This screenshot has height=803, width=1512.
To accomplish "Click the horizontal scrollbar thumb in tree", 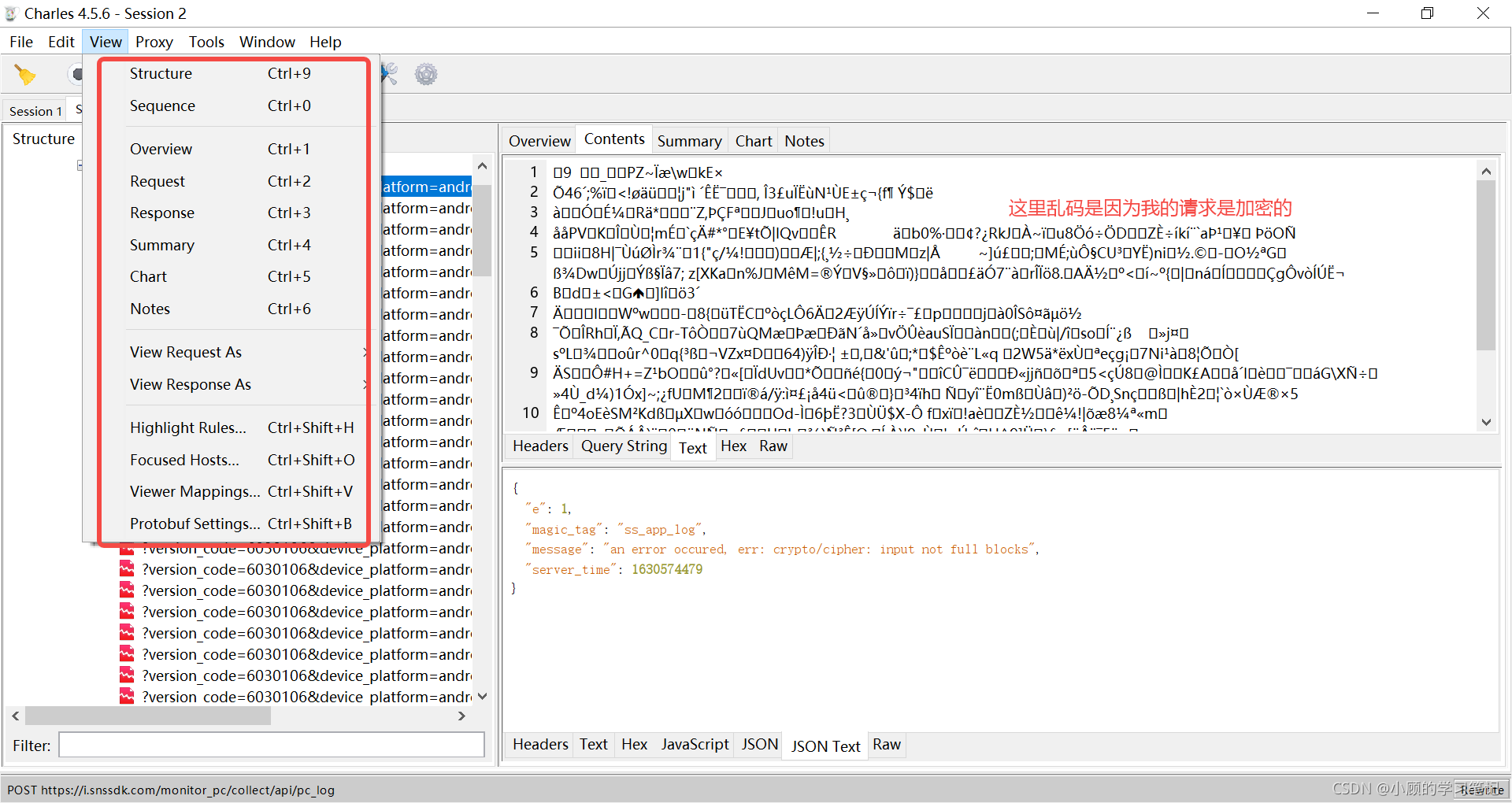I will tap(148, 716).
